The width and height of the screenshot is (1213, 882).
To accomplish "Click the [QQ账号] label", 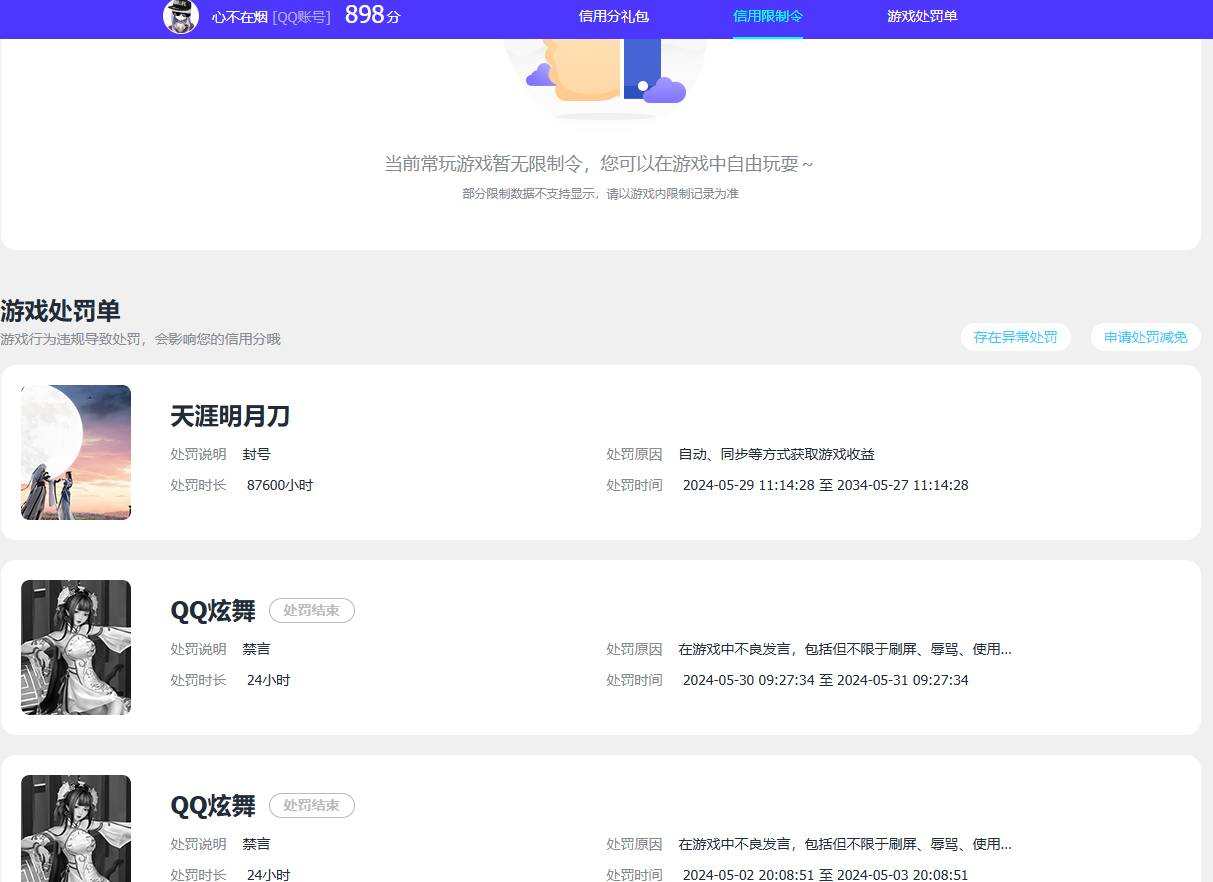I will (x=301, y=17).
